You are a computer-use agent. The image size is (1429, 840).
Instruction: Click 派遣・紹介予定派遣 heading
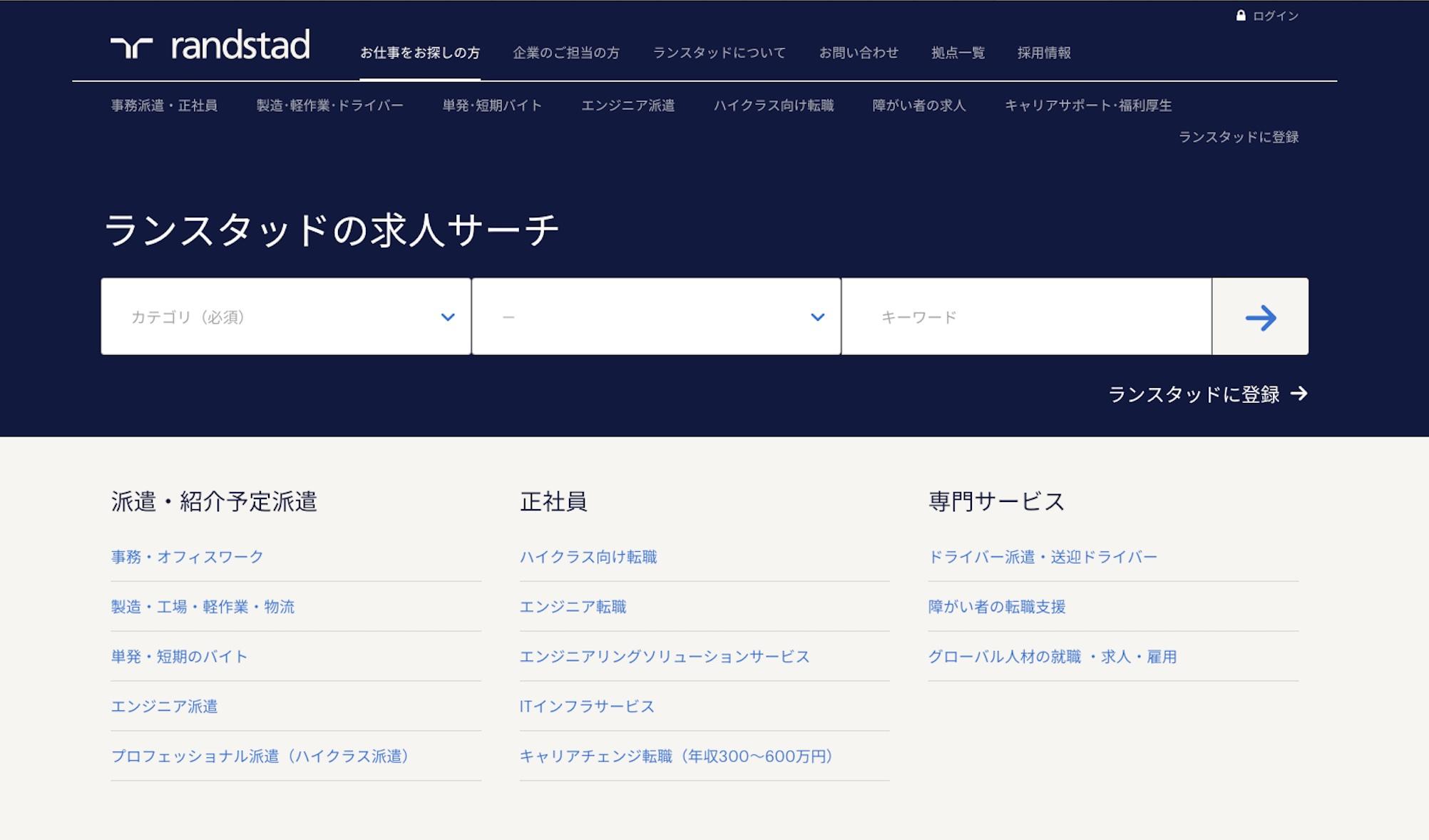214,501
